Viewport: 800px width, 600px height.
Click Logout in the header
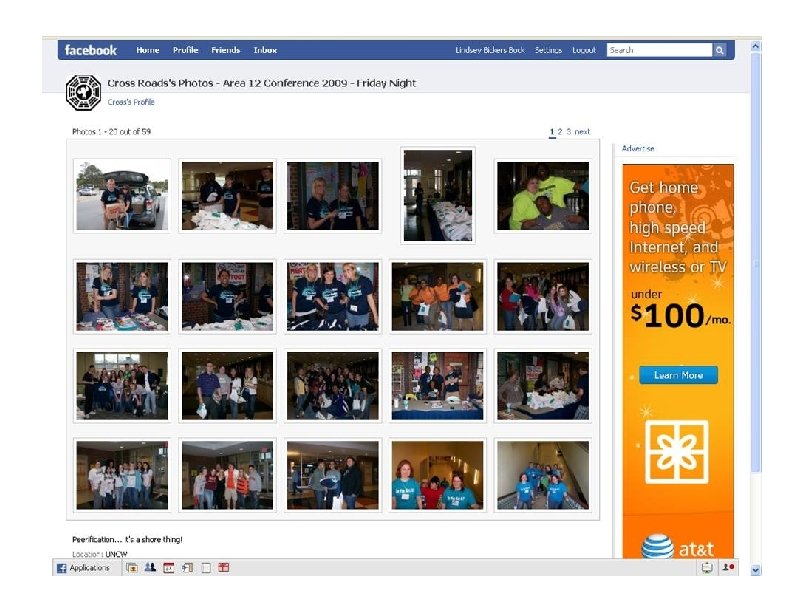[x=584, y=50]
